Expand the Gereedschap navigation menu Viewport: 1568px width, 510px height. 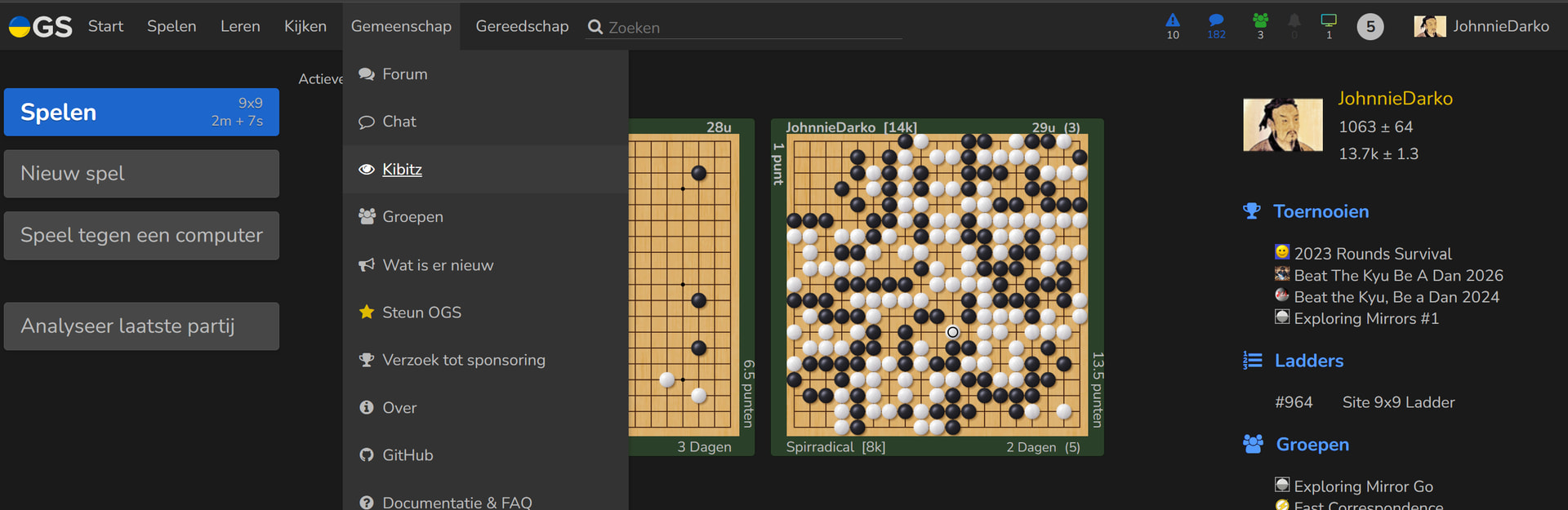[x=522, y=26]
